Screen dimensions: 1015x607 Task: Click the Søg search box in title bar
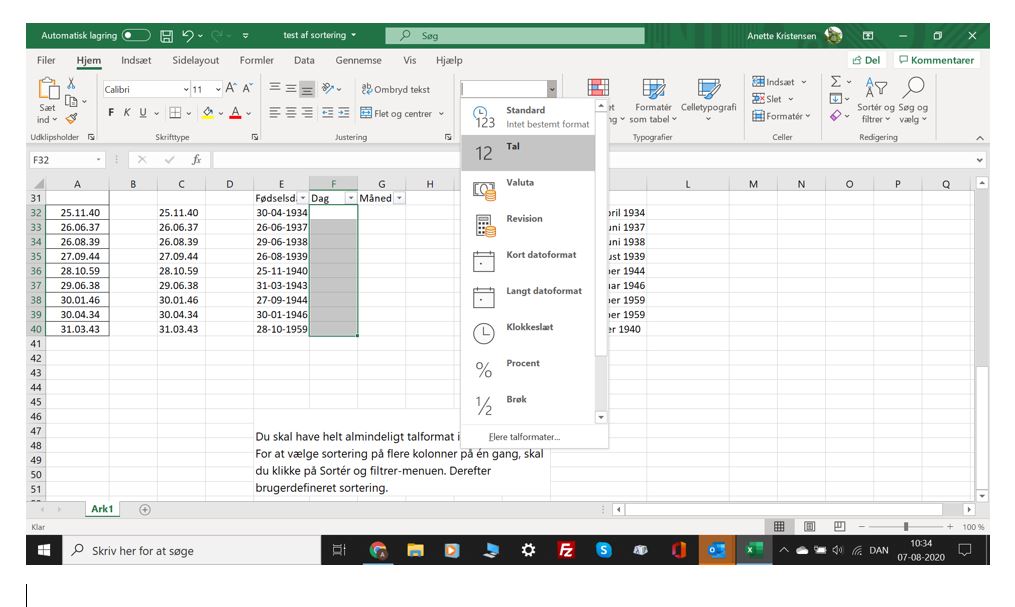coord(515,36)
